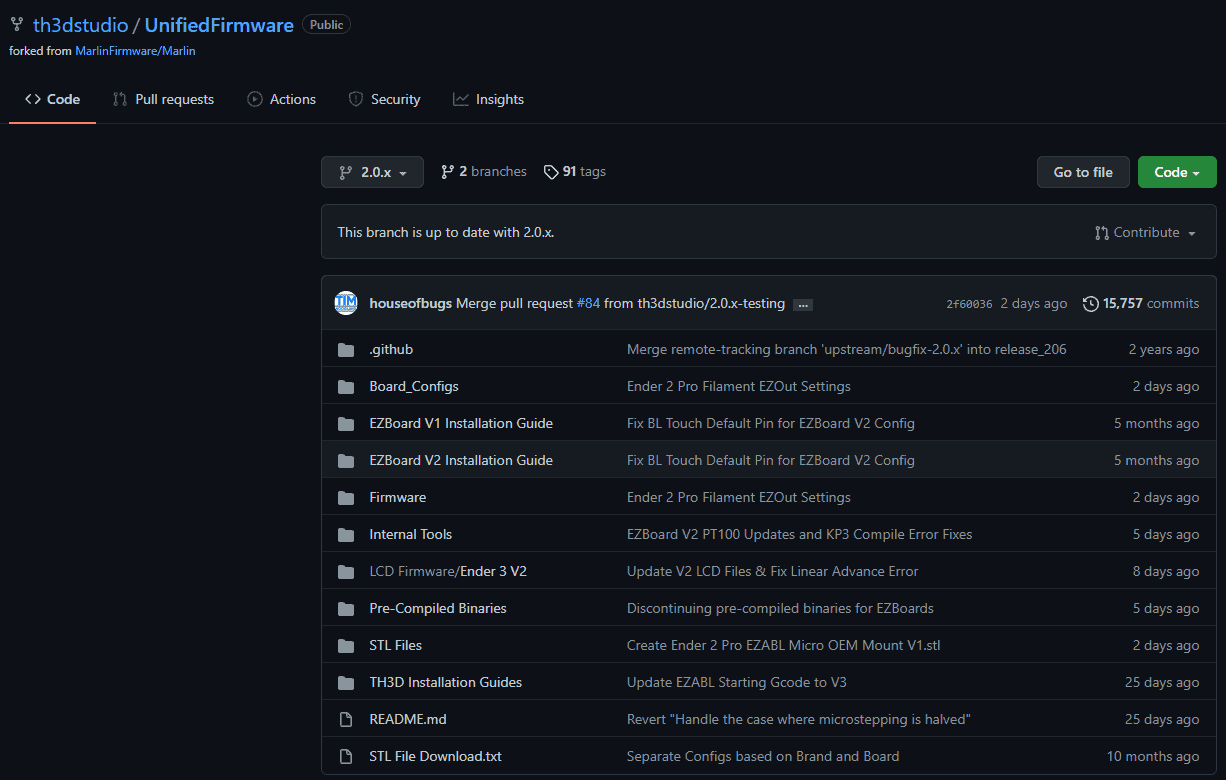The width and height of the screenshot is (1226, 780).
Task: Open the Actions tab
Action: coord(282,99)
